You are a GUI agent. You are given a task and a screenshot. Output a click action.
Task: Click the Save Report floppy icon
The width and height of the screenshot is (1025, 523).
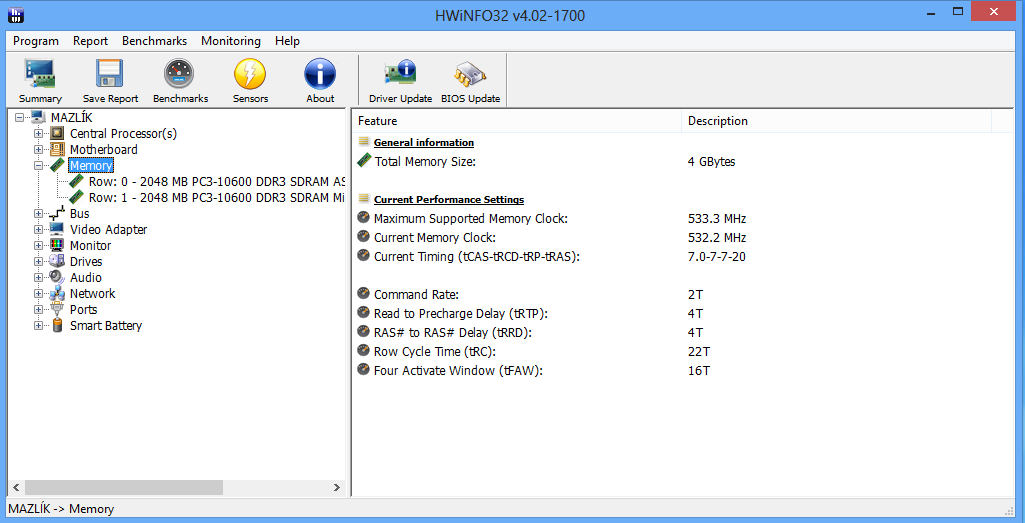(110, 73)
